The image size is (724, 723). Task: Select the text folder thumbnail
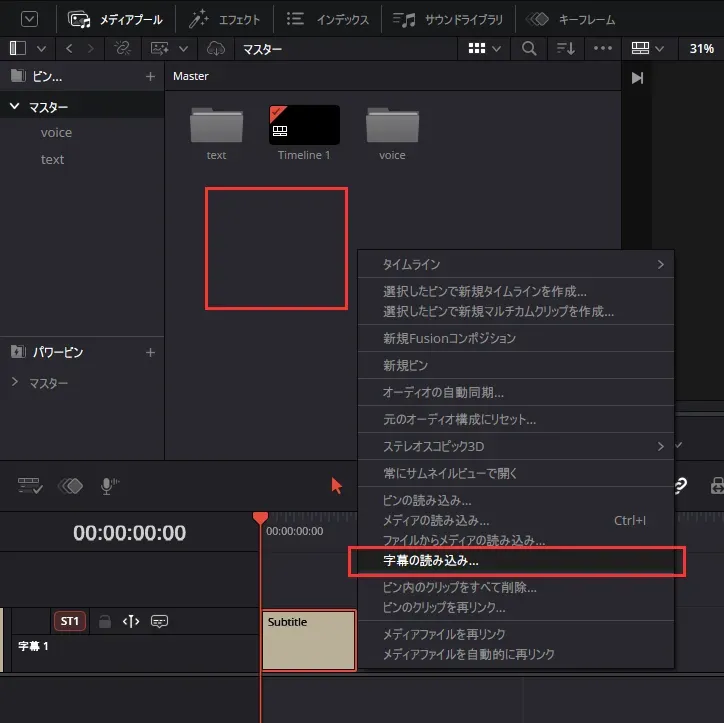pyautogui.click(x=216, y=125)
